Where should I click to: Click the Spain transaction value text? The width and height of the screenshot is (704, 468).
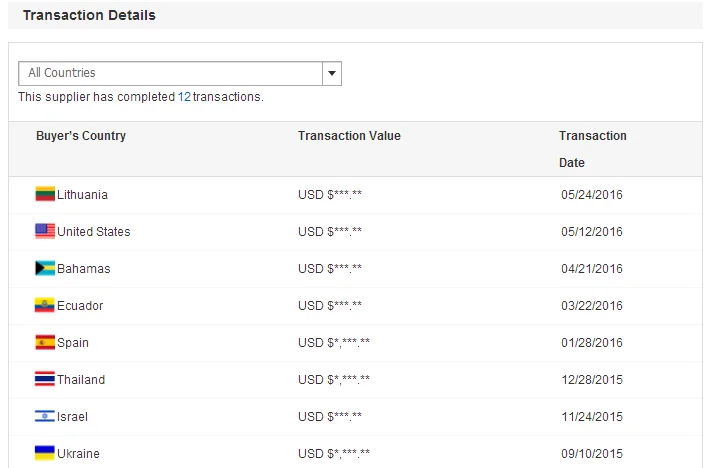(x=334, y=343)
